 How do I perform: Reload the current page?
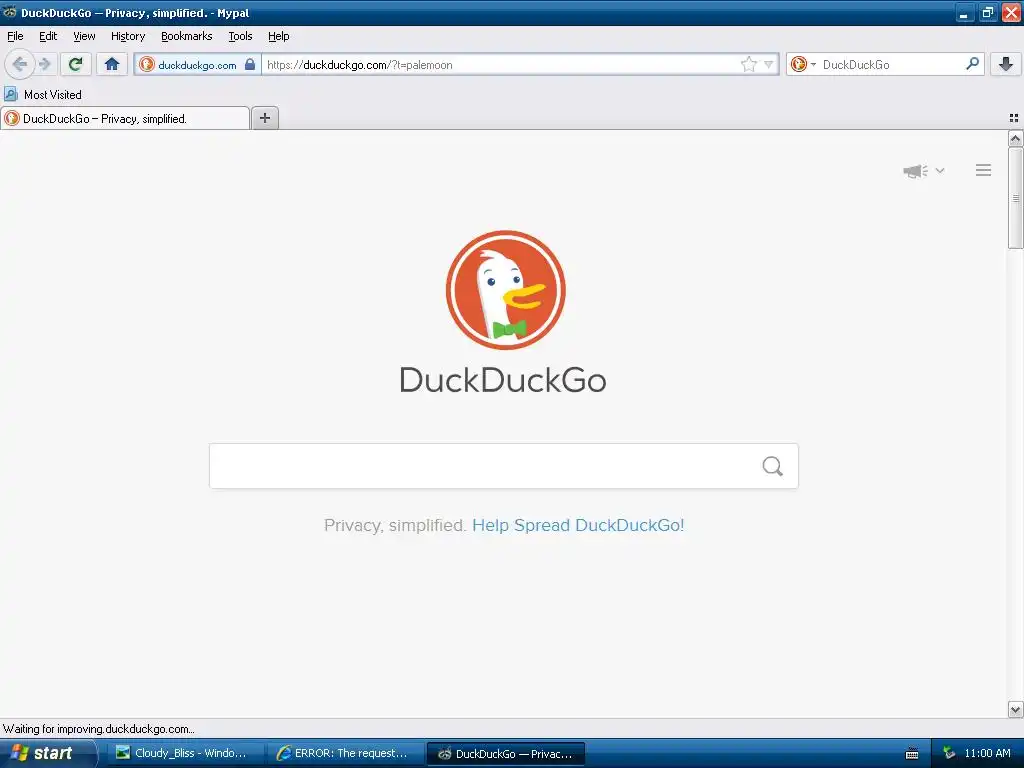coord(75,64)
